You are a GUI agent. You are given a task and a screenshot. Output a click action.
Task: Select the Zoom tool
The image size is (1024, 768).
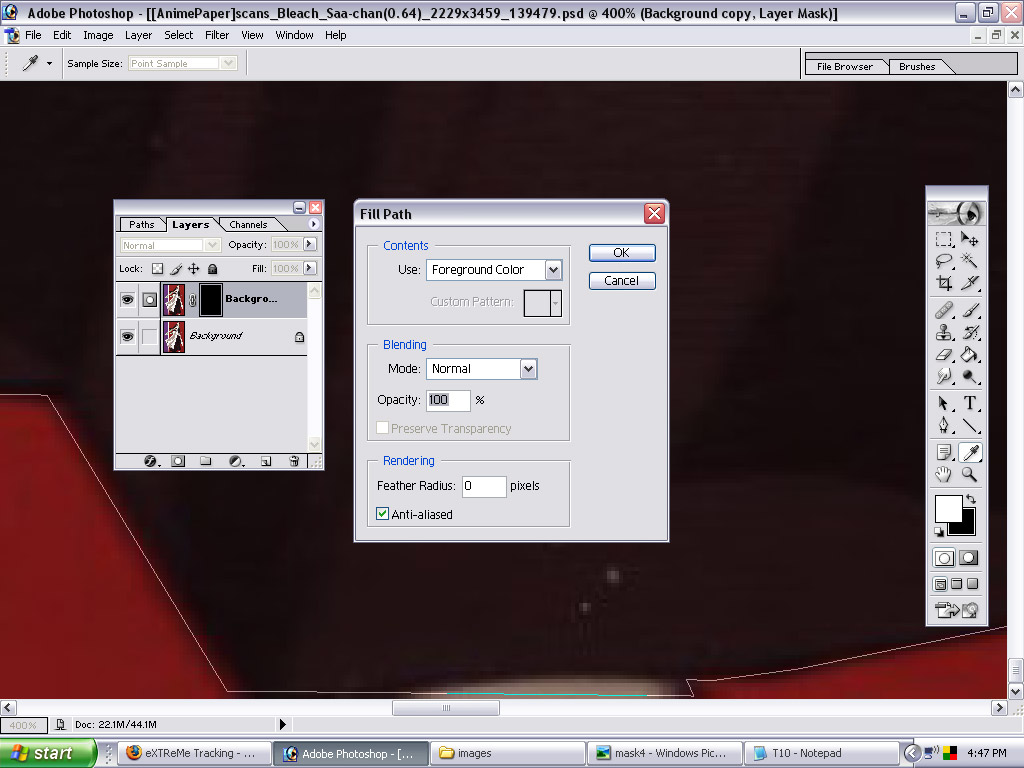(x=970, y=475)
